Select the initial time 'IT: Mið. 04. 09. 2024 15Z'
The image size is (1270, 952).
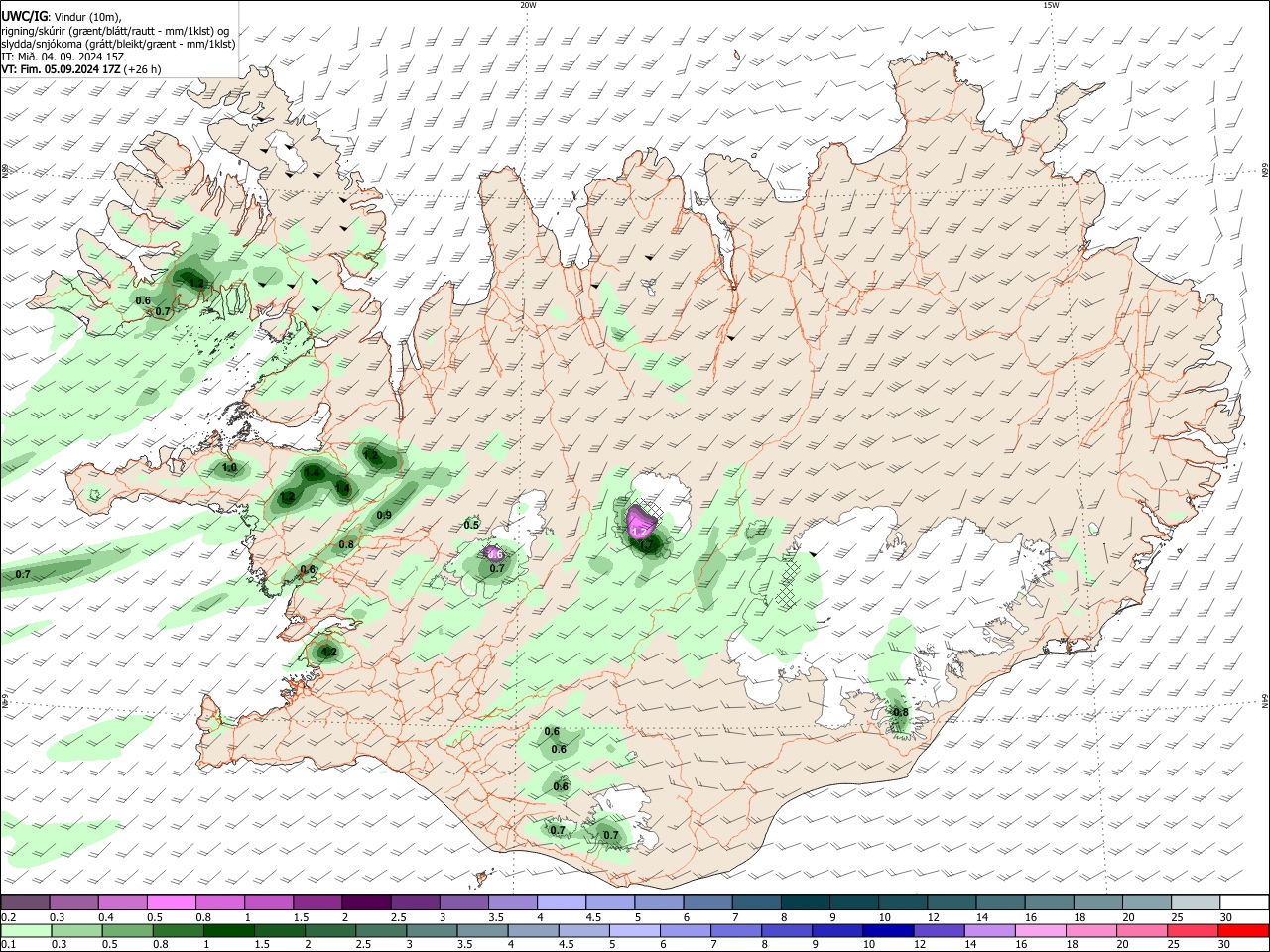[x=63, y=57]
